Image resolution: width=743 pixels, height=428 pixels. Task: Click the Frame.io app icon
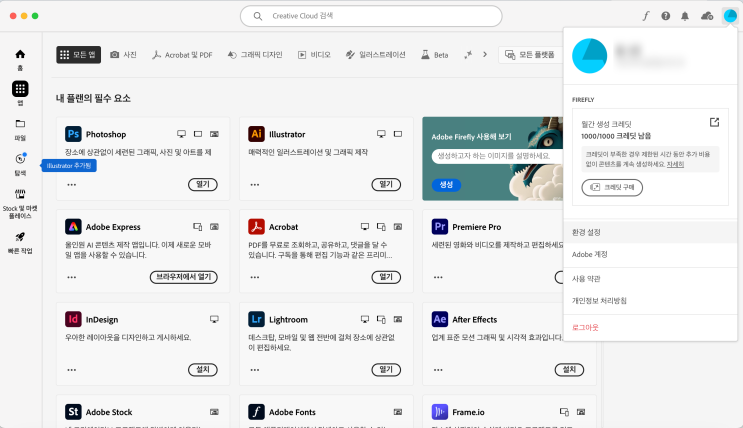tap(440, 411)
